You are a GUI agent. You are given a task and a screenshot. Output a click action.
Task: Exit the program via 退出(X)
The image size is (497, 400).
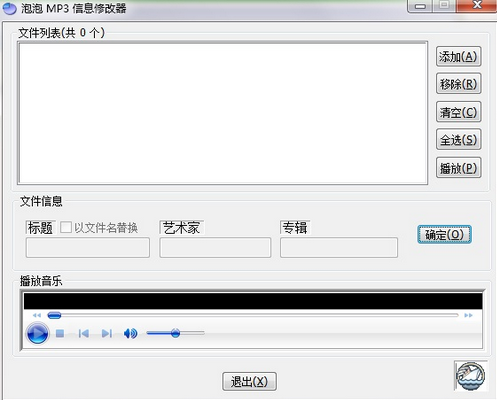pos(249,382)
